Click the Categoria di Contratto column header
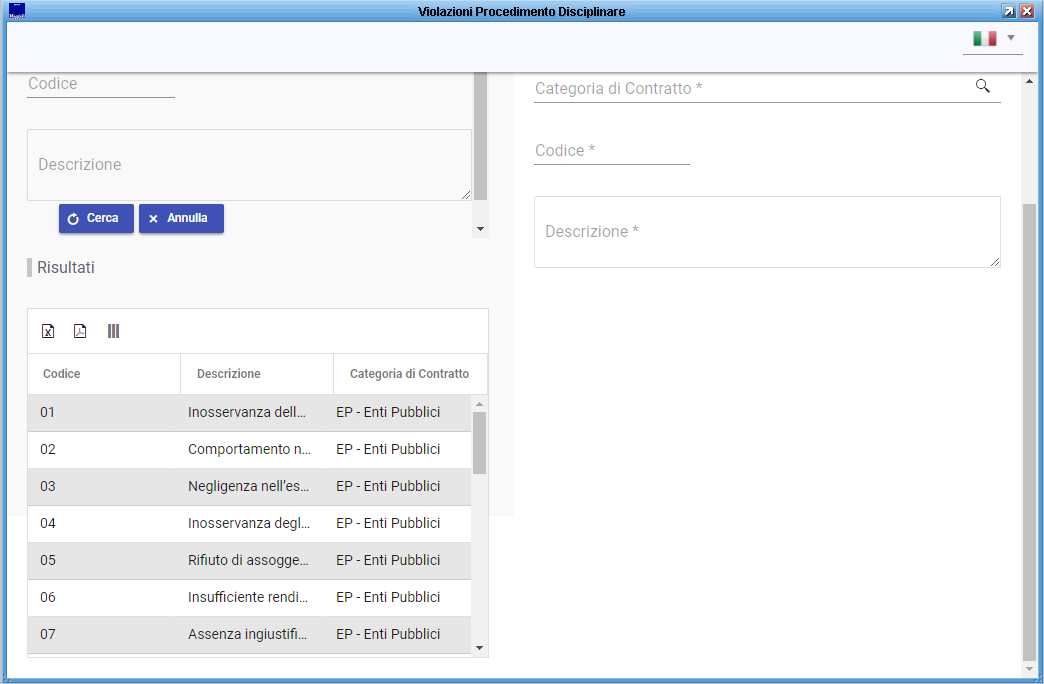The width and height of the screenshot is (1044, 684). click(409, 374)
